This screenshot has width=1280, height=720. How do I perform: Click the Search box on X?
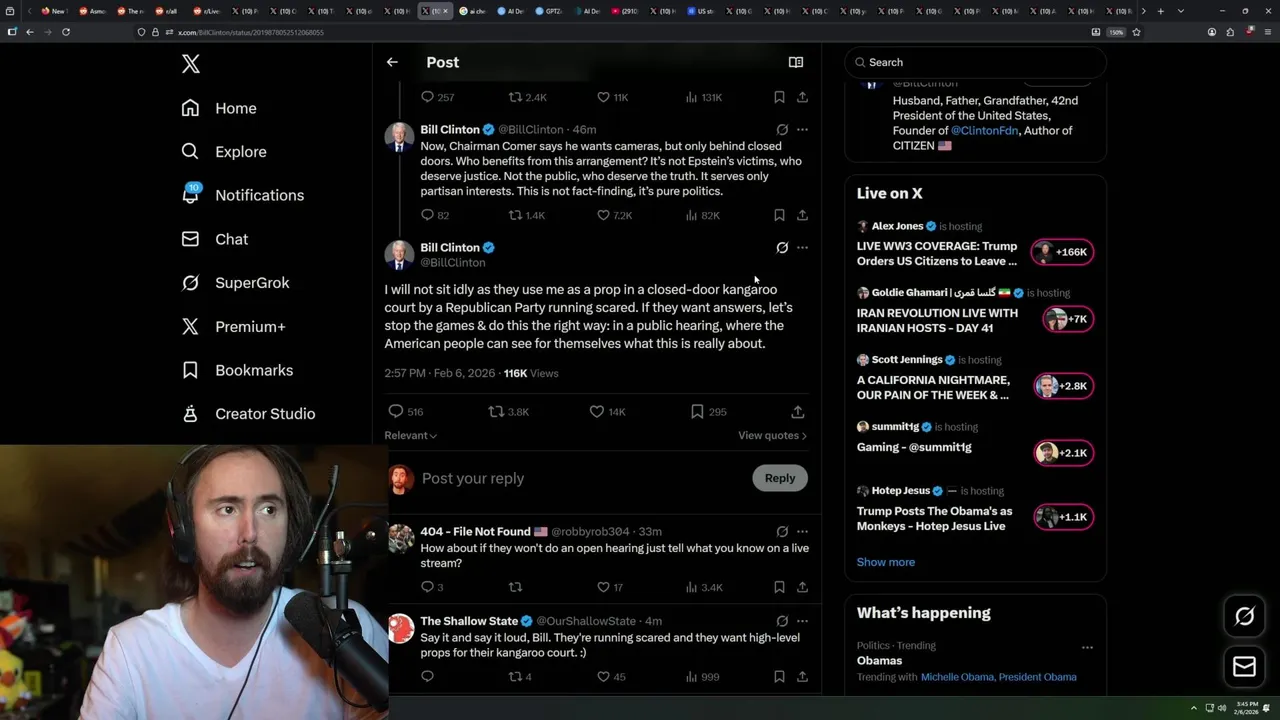click(x=975, y=62)
